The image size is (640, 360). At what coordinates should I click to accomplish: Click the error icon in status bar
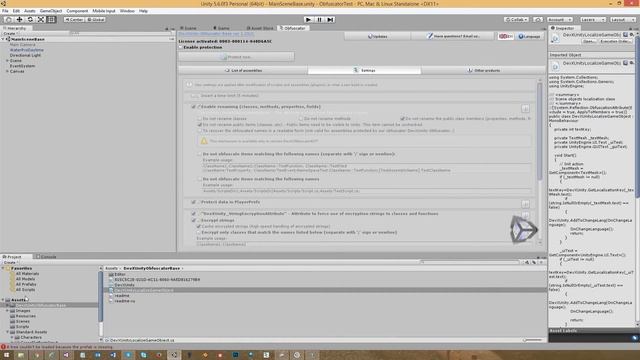[x=3, y=347]
